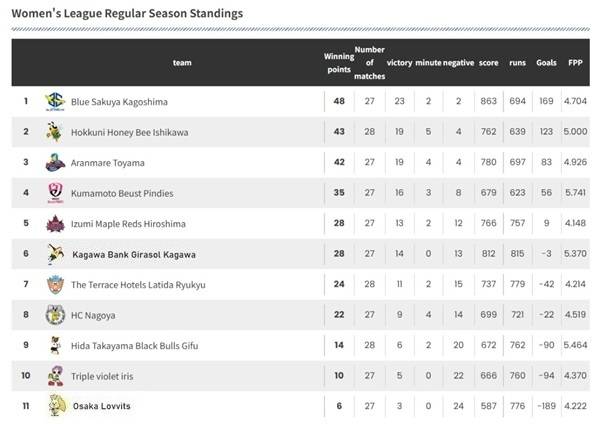Click the Kumamoto Beust Pindies logo
Viewport: 600px width, 424px height.
coord(54,193)
